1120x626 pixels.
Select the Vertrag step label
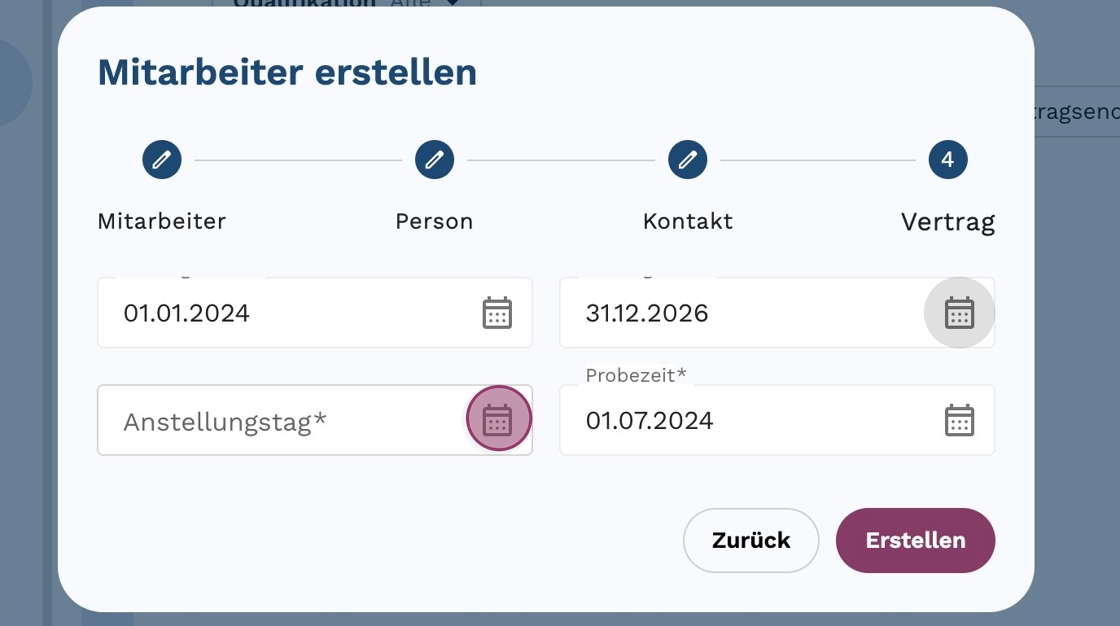(x=947, y=221)
